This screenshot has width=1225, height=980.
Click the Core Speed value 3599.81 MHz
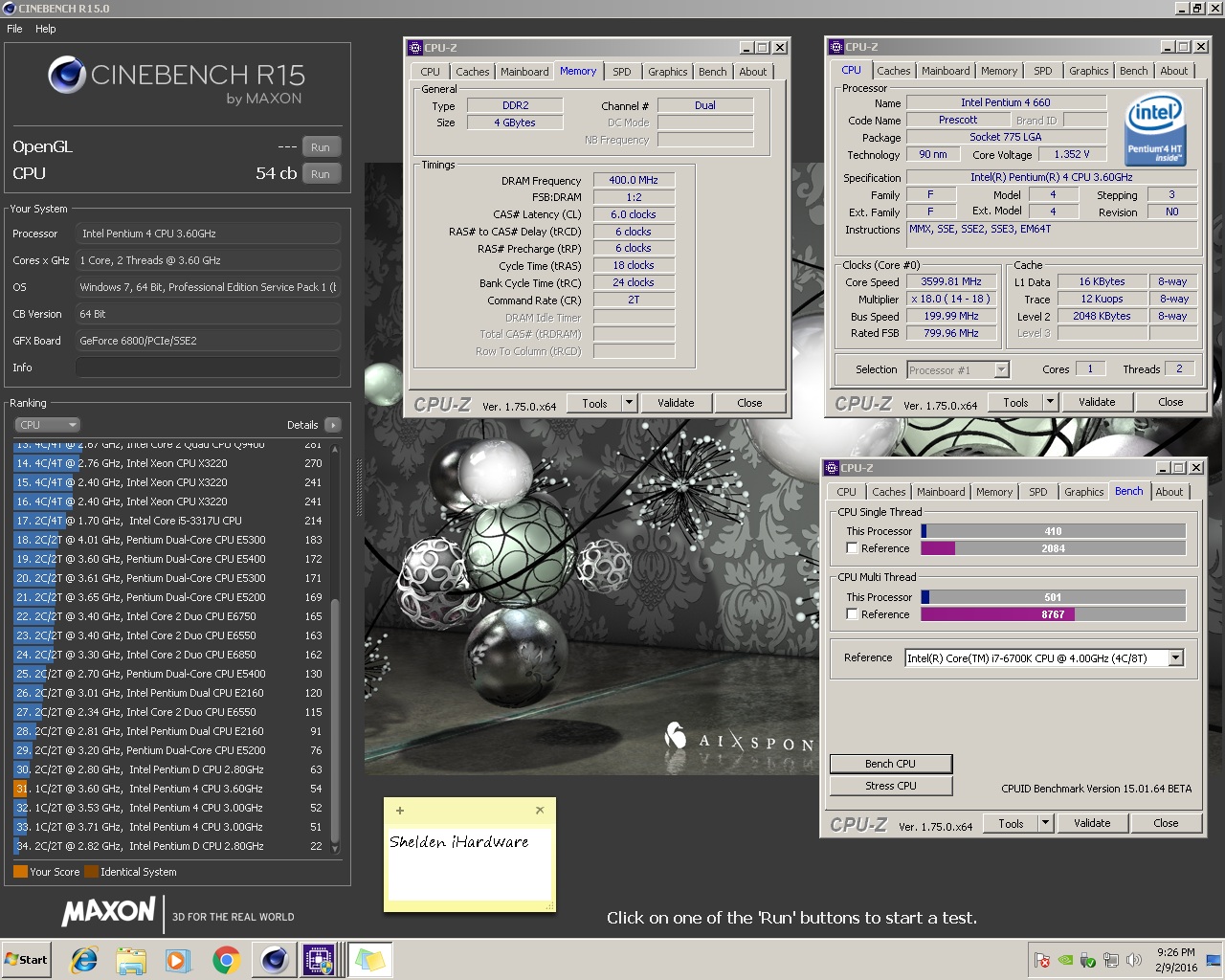[x=951, y=281]
